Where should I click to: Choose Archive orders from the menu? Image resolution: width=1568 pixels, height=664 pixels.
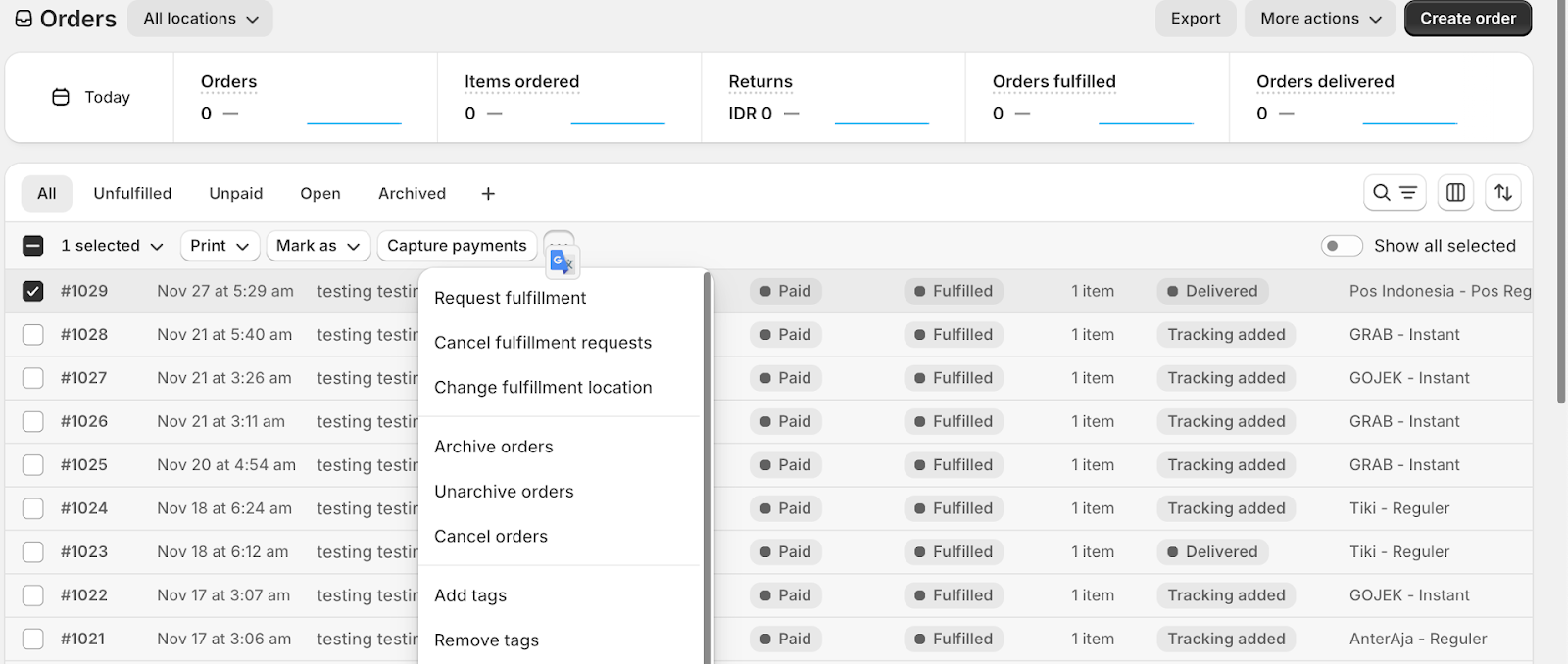pyautogui.click(x=493, y=447)
